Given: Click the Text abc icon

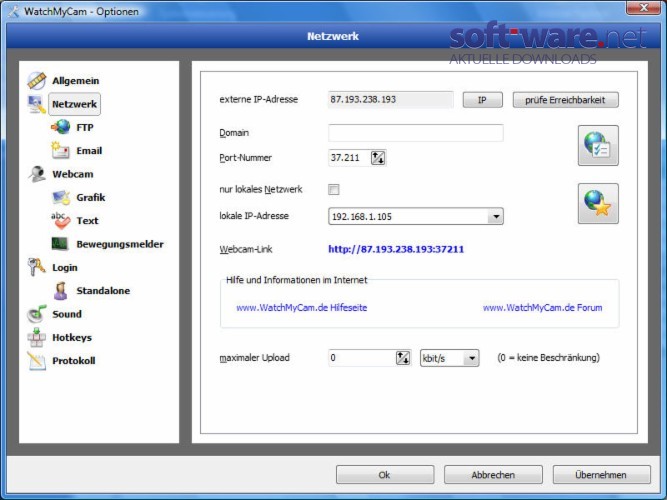Looking at the screenshot, I should (60, 220).
